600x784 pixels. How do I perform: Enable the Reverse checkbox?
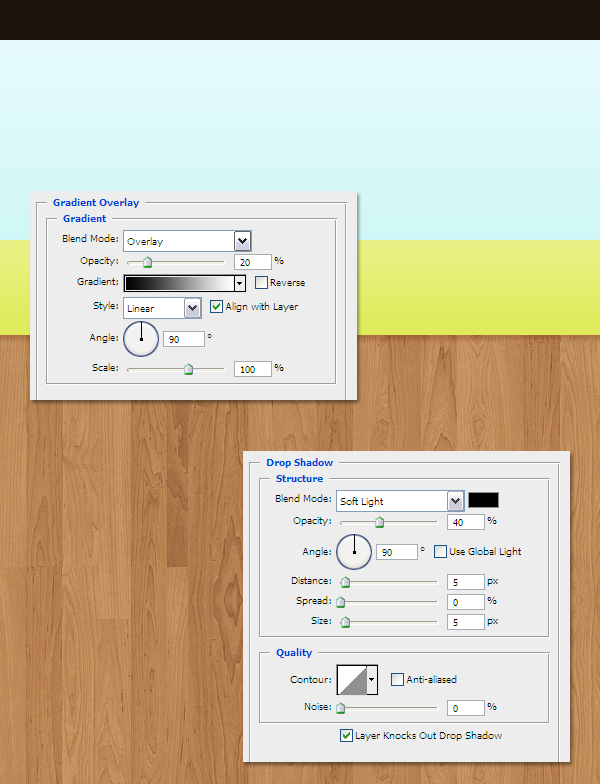pyautogui.click(x=261, y=282)
